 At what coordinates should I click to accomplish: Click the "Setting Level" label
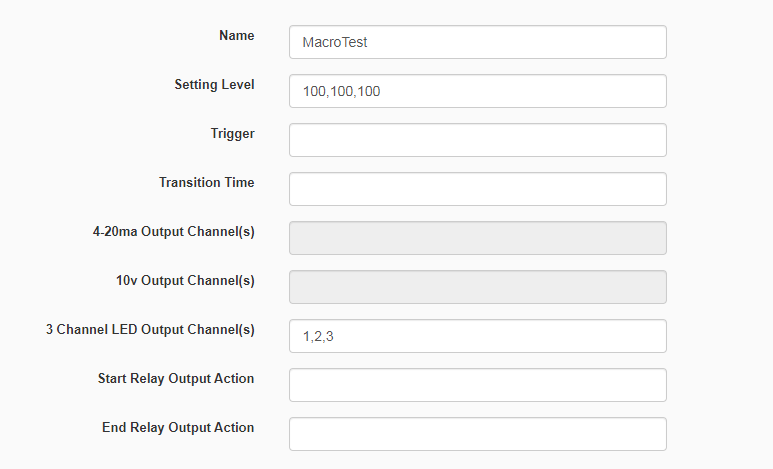214,84
